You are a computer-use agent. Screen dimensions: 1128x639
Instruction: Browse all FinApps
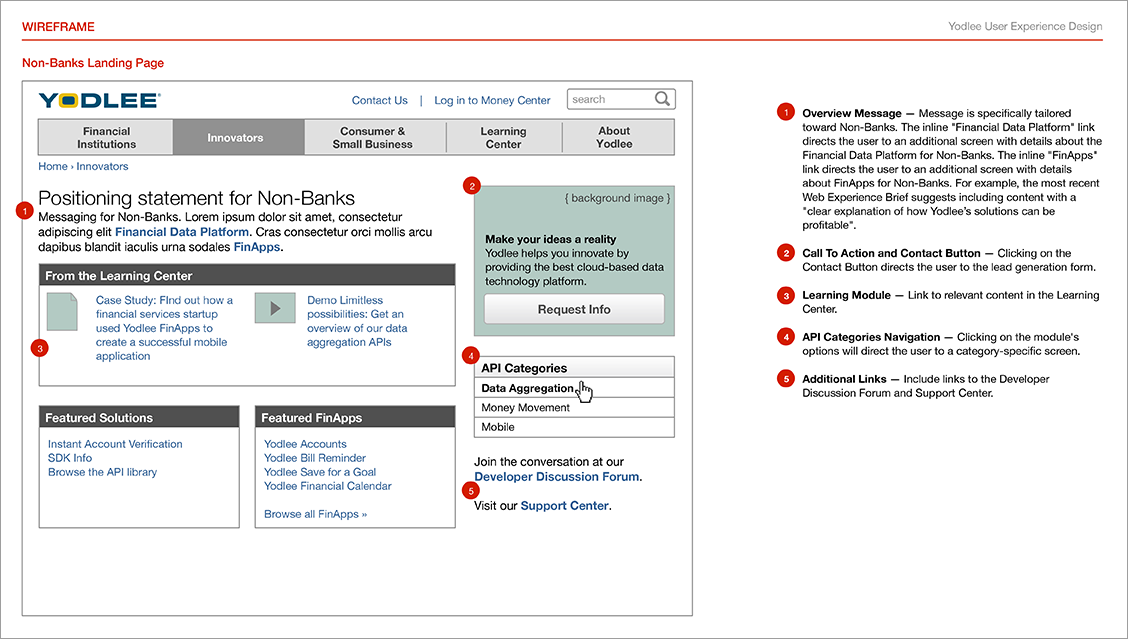(315, 514)
